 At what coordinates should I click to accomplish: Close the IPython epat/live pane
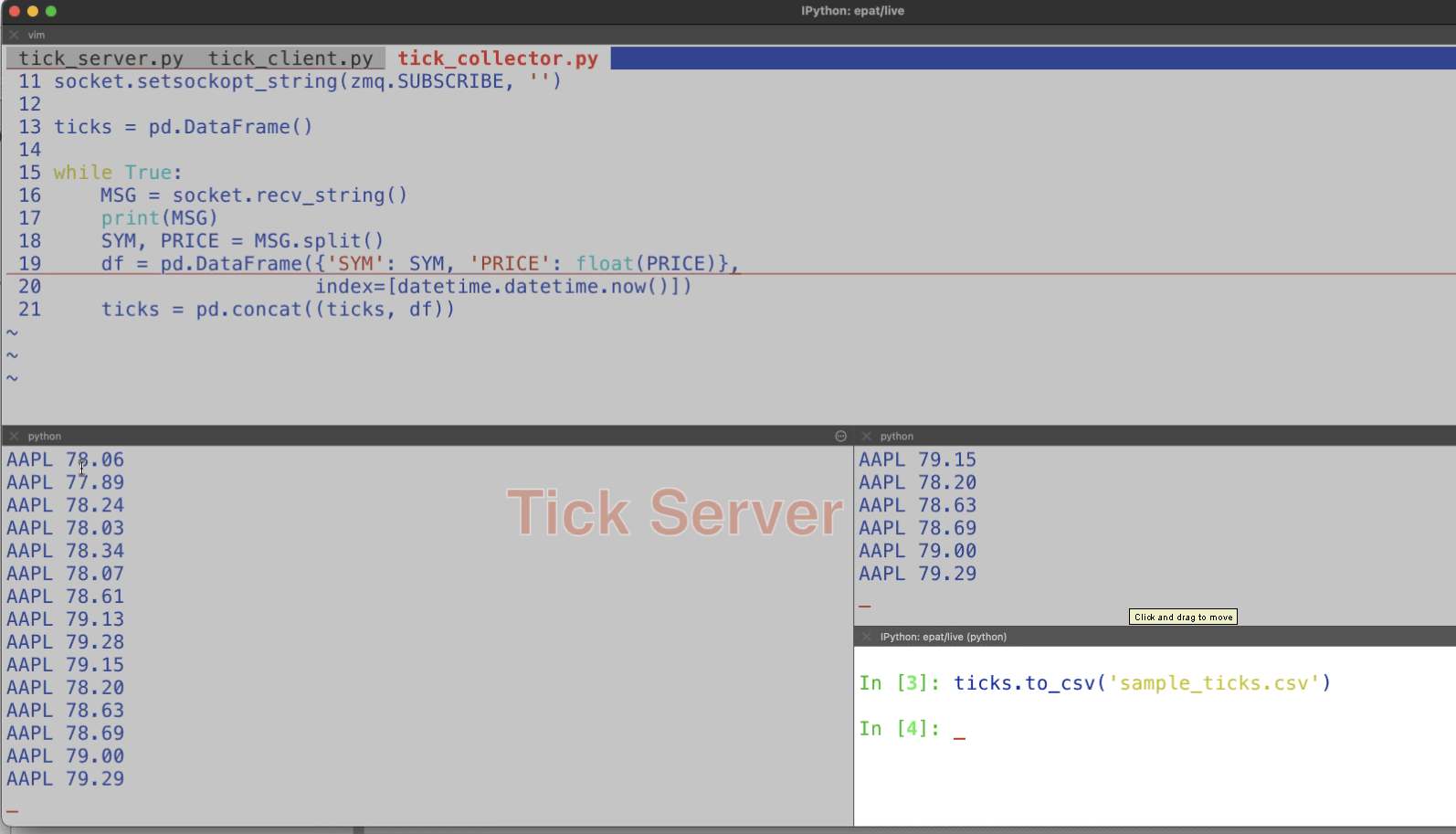coord(866,637)
